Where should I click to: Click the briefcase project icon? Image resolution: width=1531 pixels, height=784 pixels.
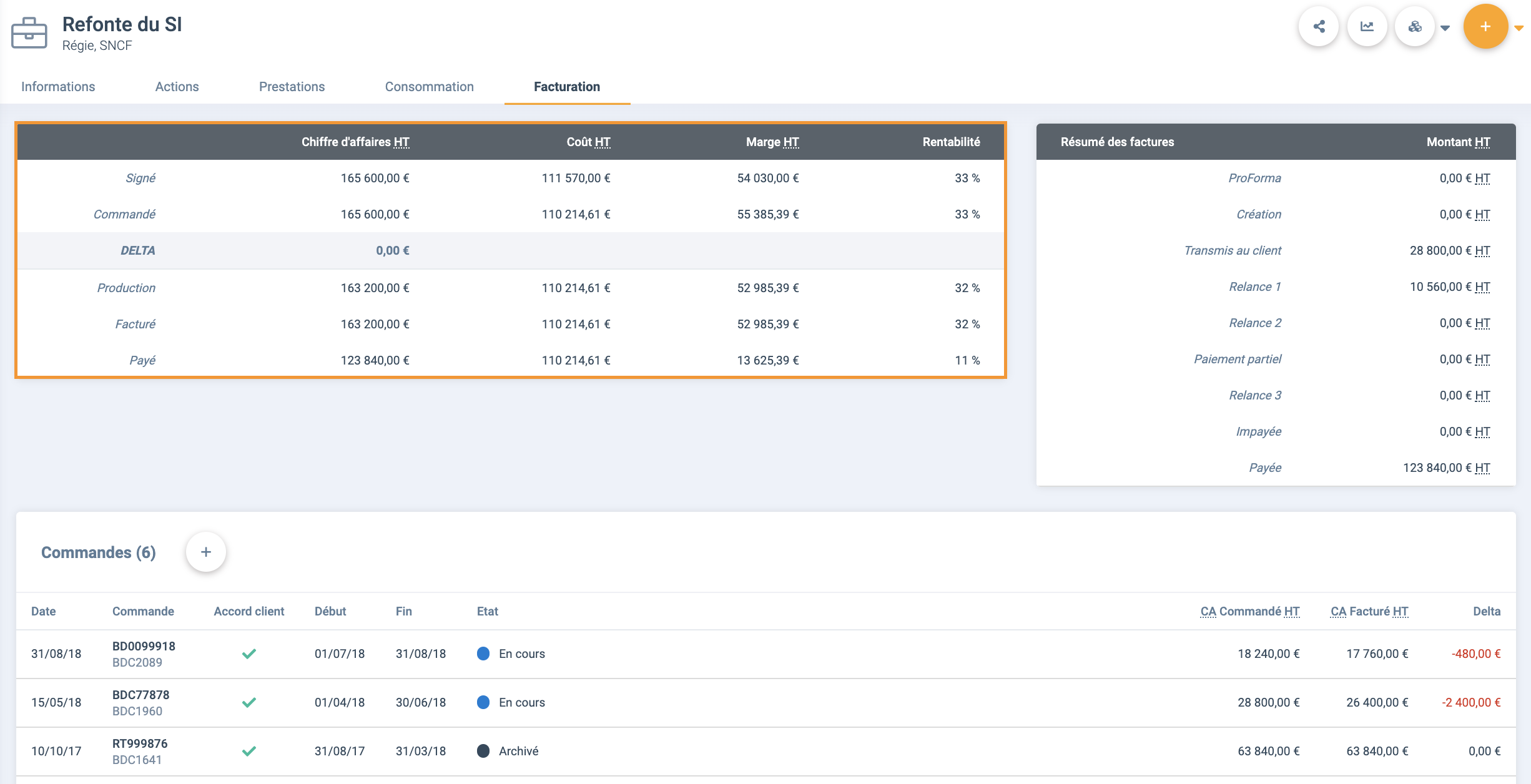pyautogui.click(x=29, y=32)
